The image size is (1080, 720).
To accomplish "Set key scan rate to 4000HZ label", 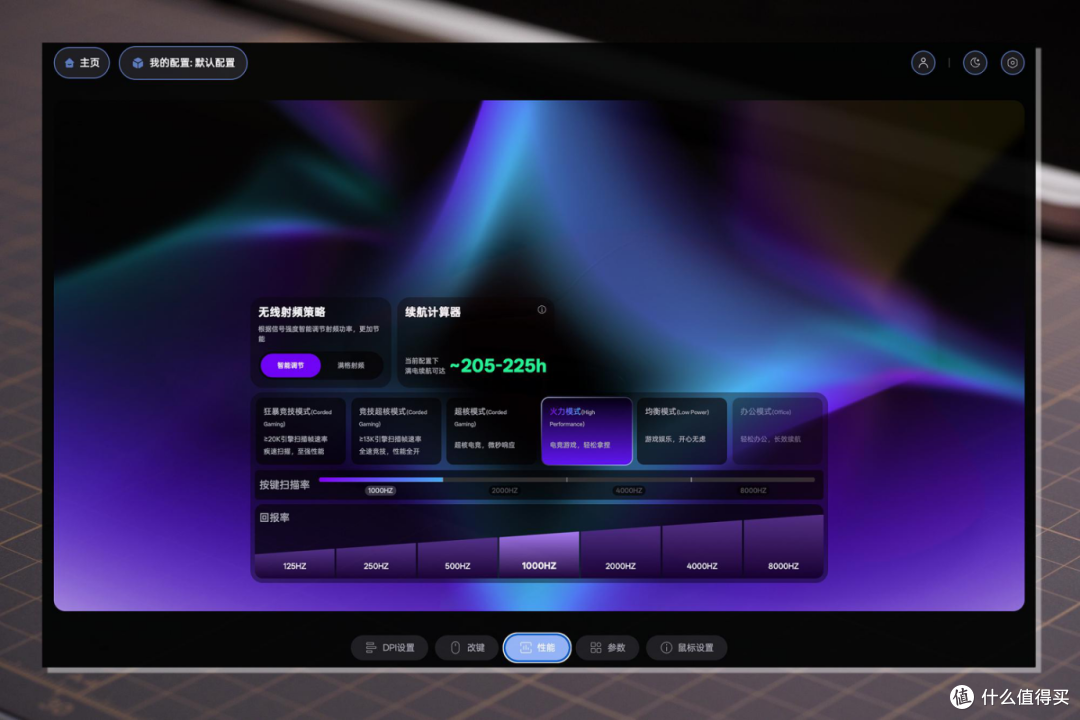I will tap(629, 491).
